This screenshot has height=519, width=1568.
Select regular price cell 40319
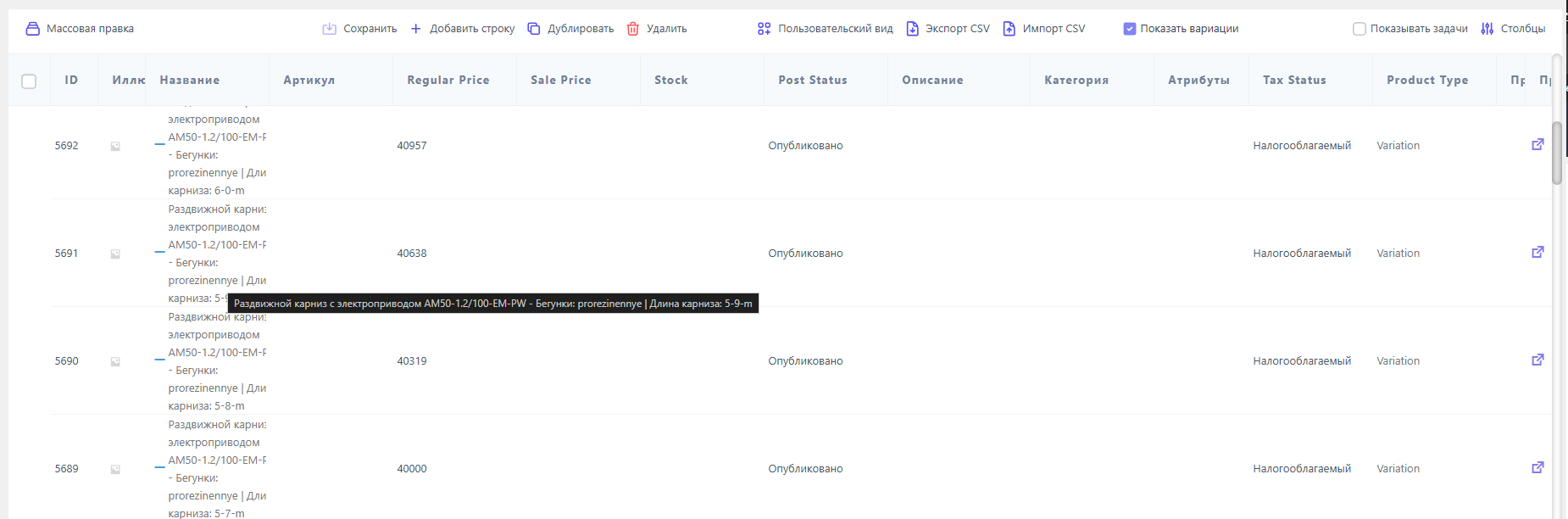(x=412, y=361)
